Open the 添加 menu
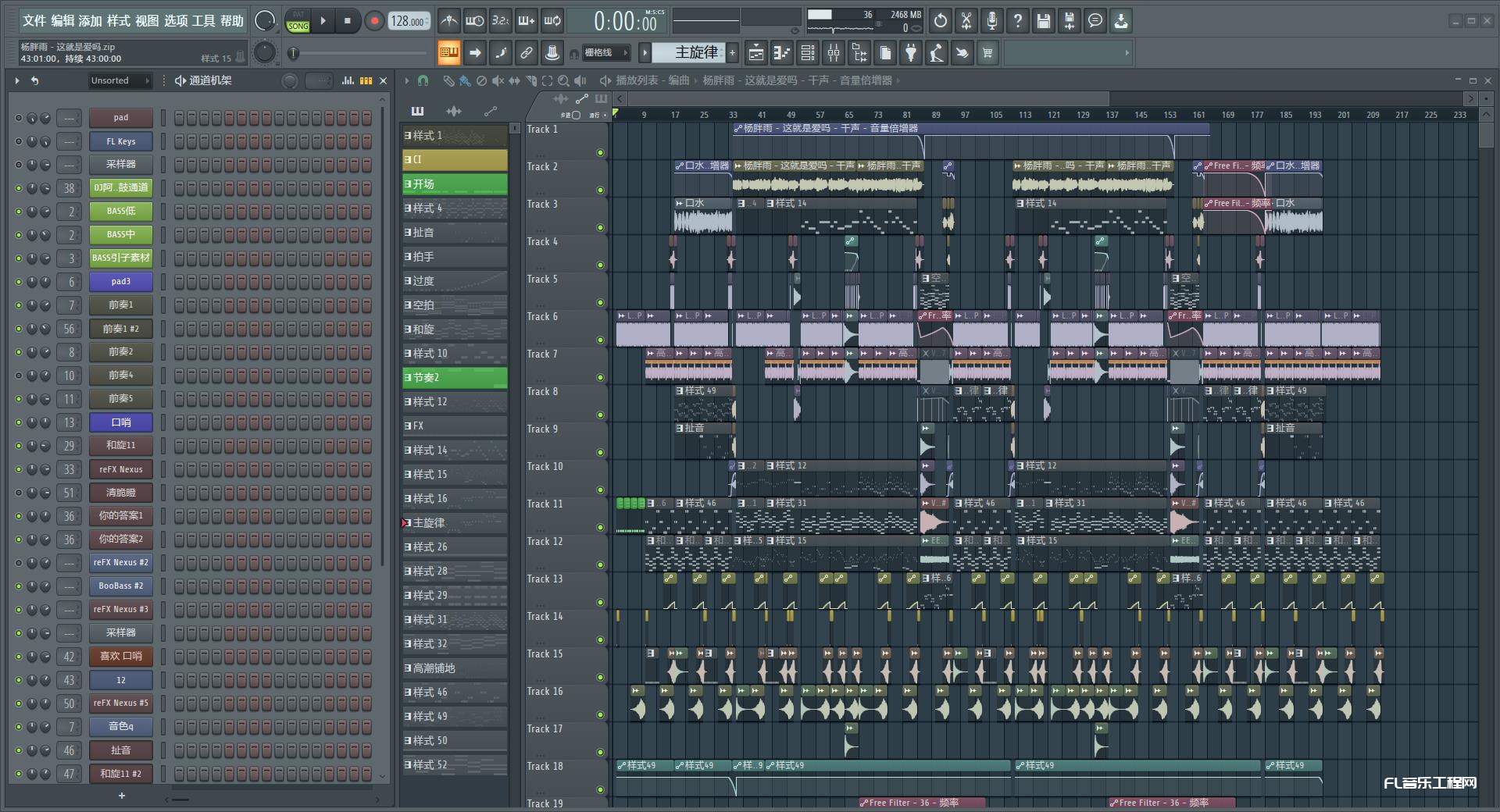The height and width of the screenshot is (812, 1500). click(x=91, y=21)
